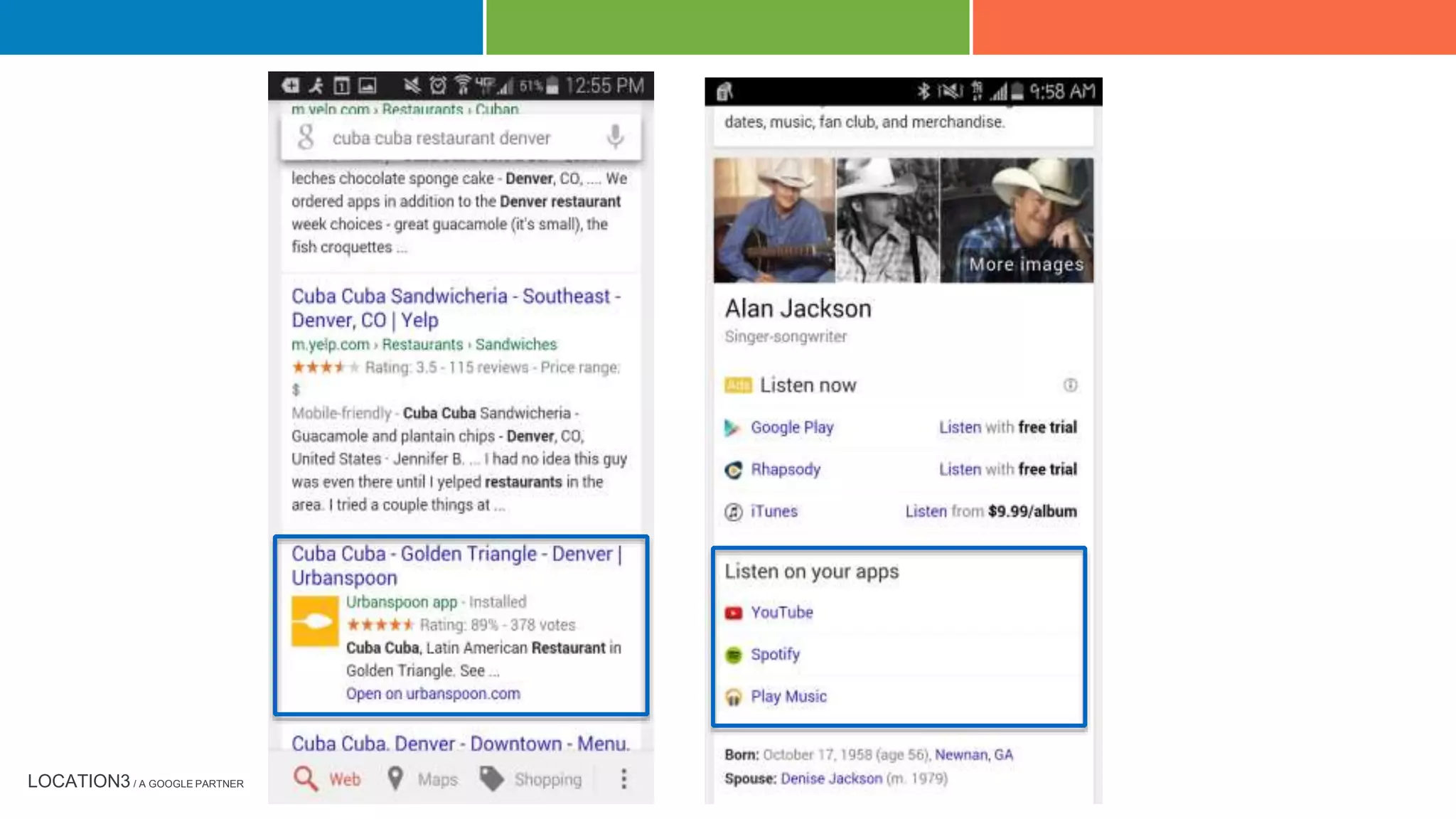Tap the microphone voice search icon
Viewport: 1456px width, 819px height.
pyautogui.click(x=615, y=136)
